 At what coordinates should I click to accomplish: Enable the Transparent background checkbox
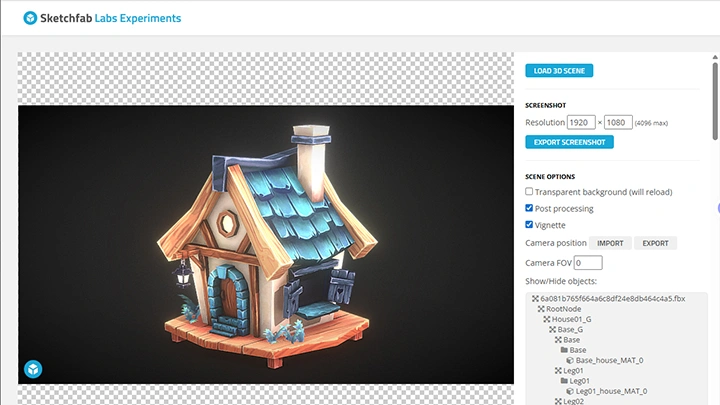(x=530, y=192)
